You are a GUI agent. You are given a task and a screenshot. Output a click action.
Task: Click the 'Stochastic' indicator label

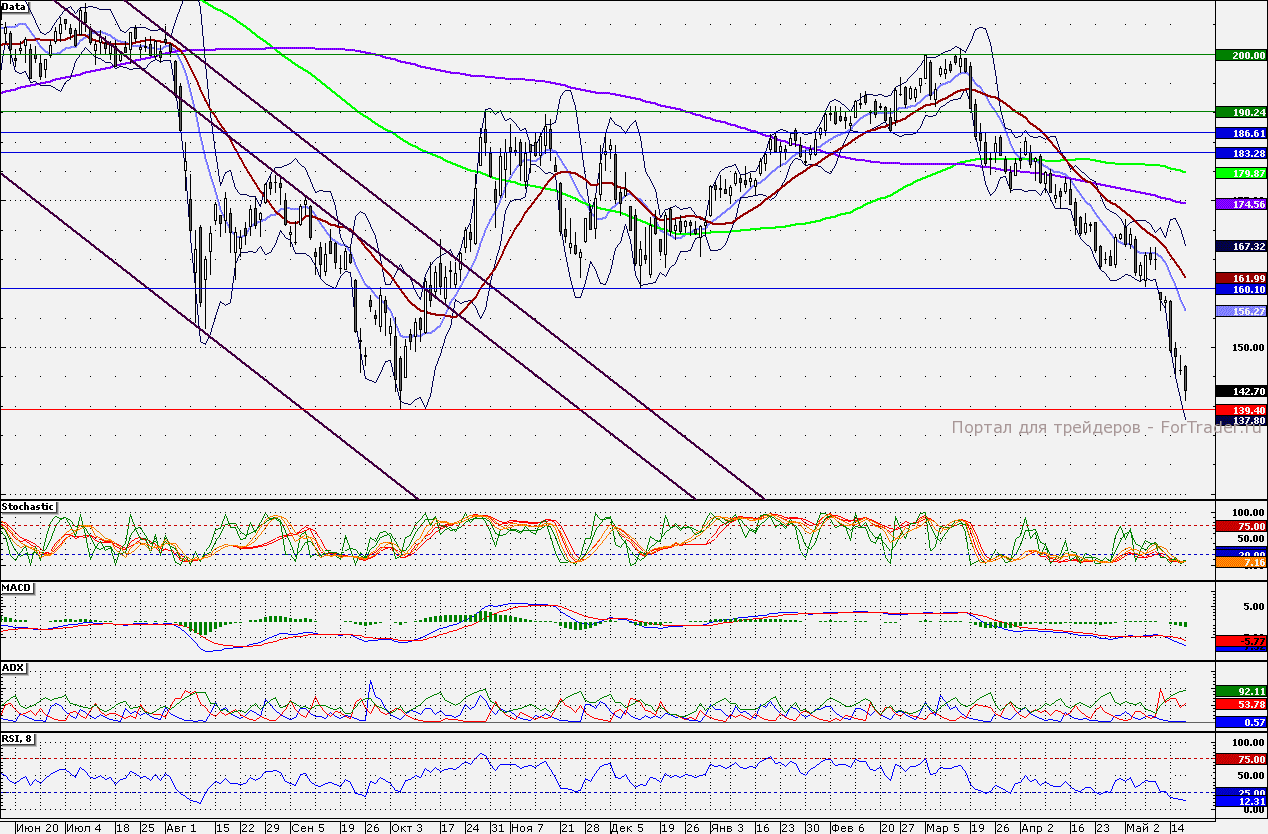28,507
